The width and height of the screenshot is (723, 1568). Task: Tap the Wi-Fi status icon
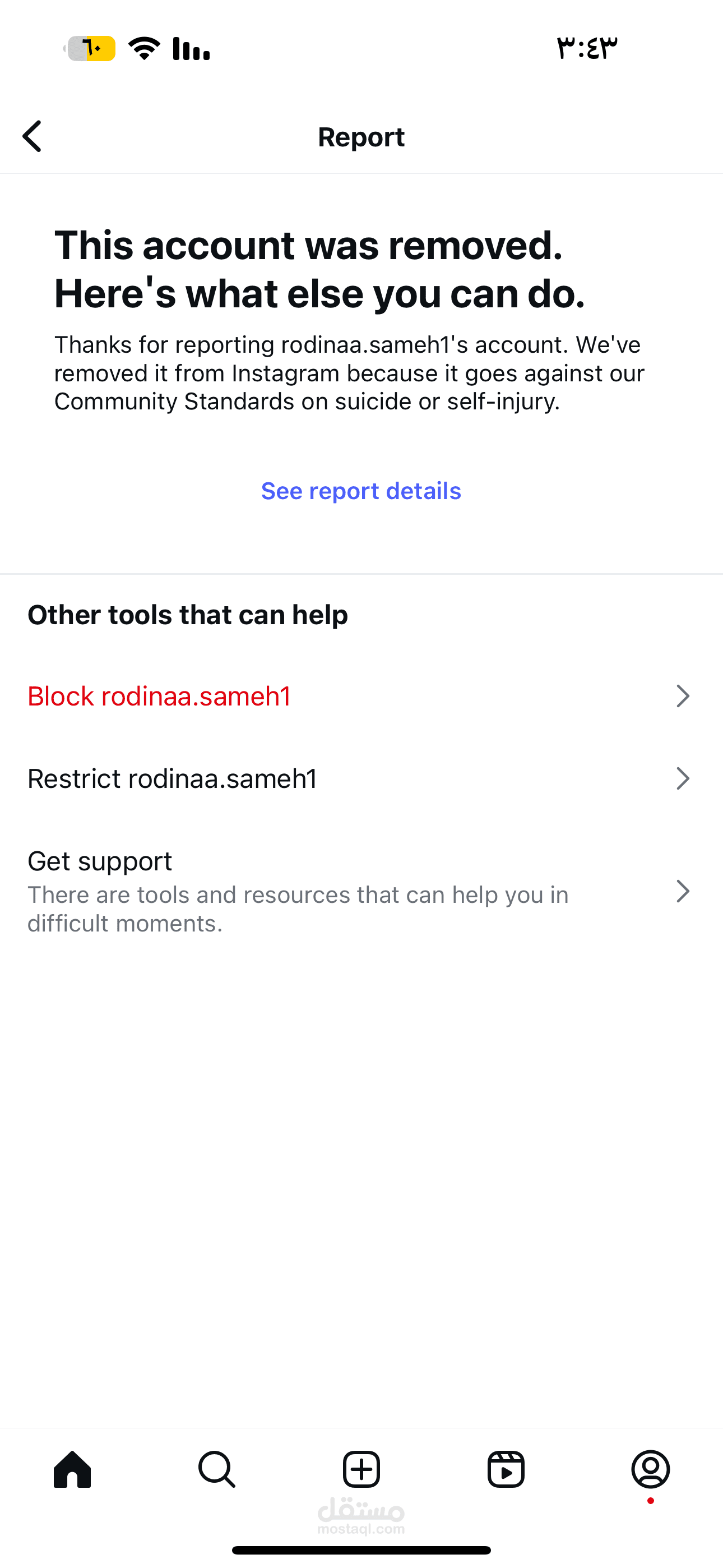coord(144,48)
